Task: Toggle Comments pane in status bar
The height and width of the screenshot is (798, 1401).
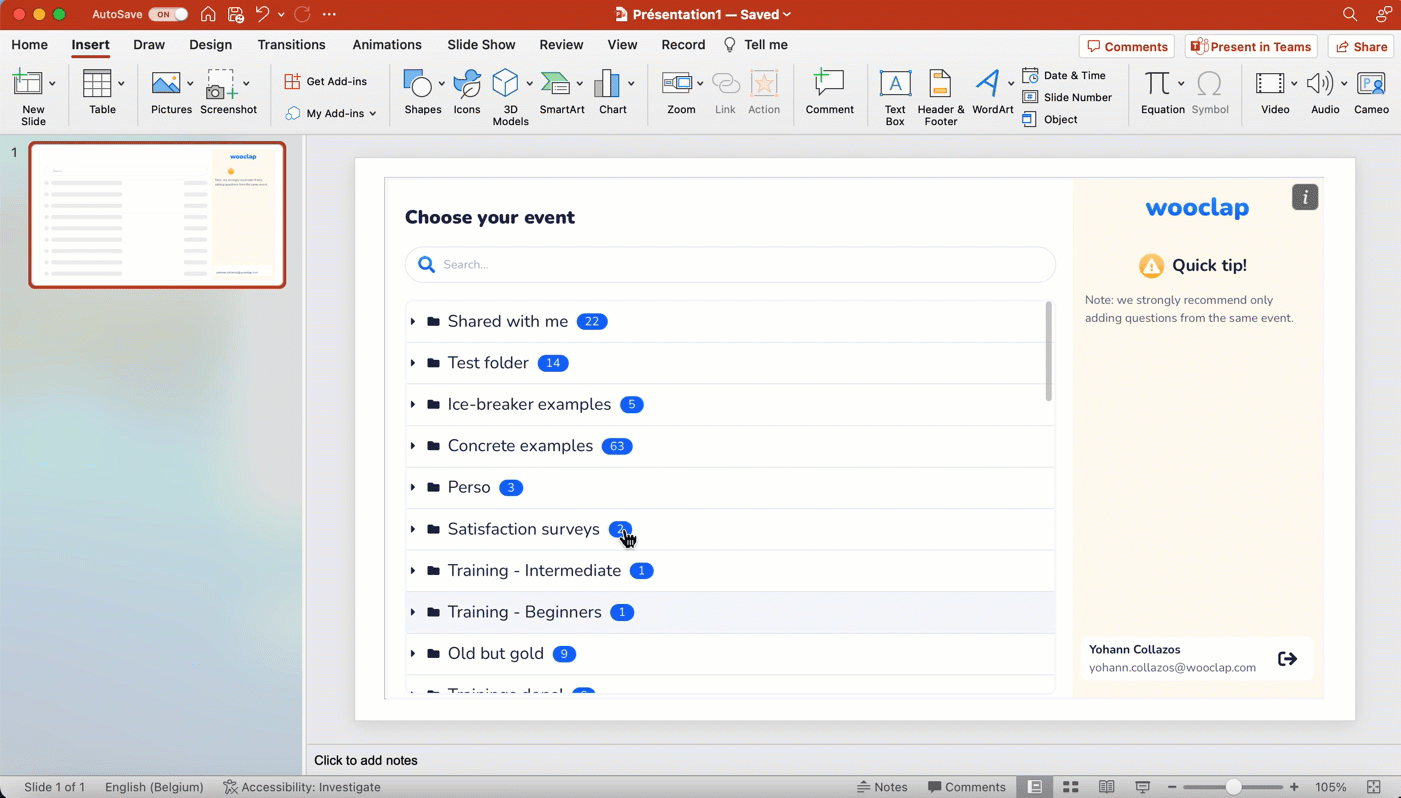Action: 966,787
